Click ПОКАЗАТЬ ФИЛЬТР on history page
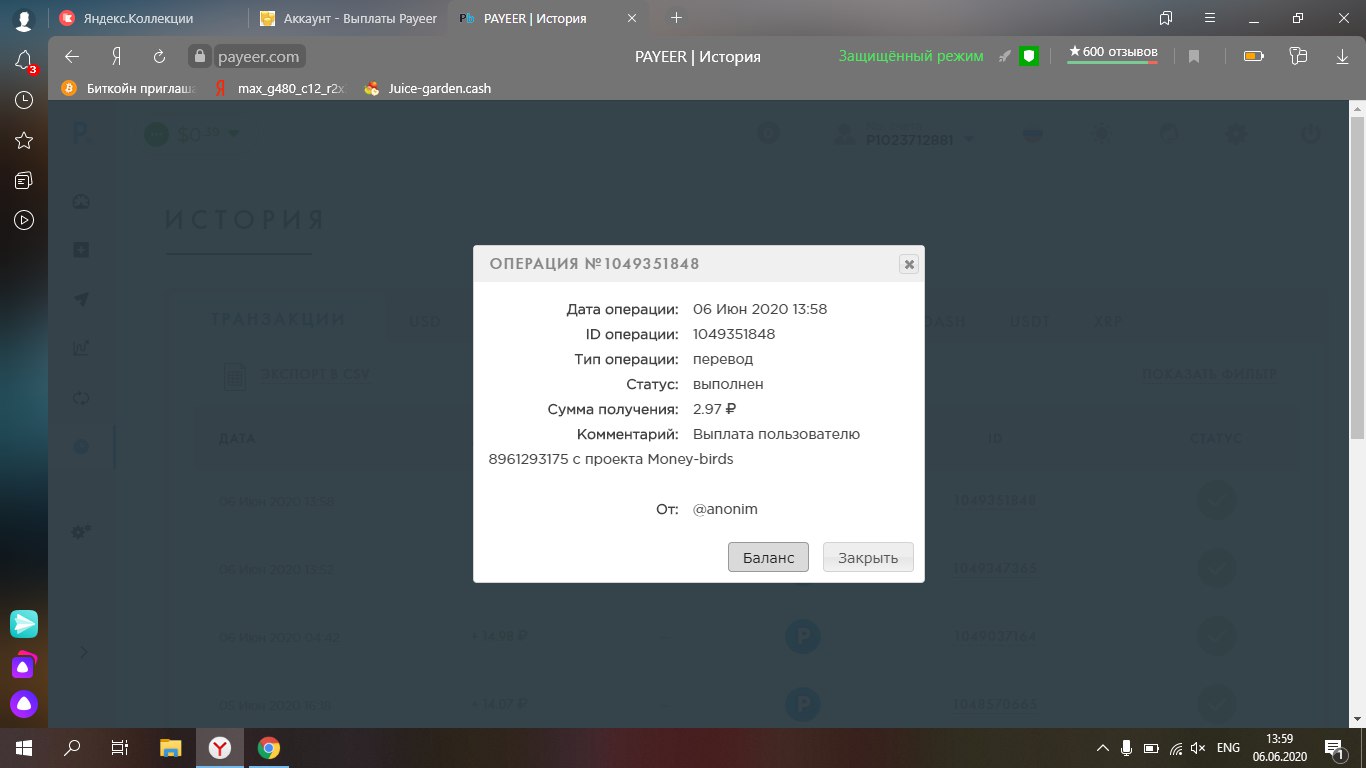The width and height of the screenshot is (1366, 768). tap(1210, 375)
